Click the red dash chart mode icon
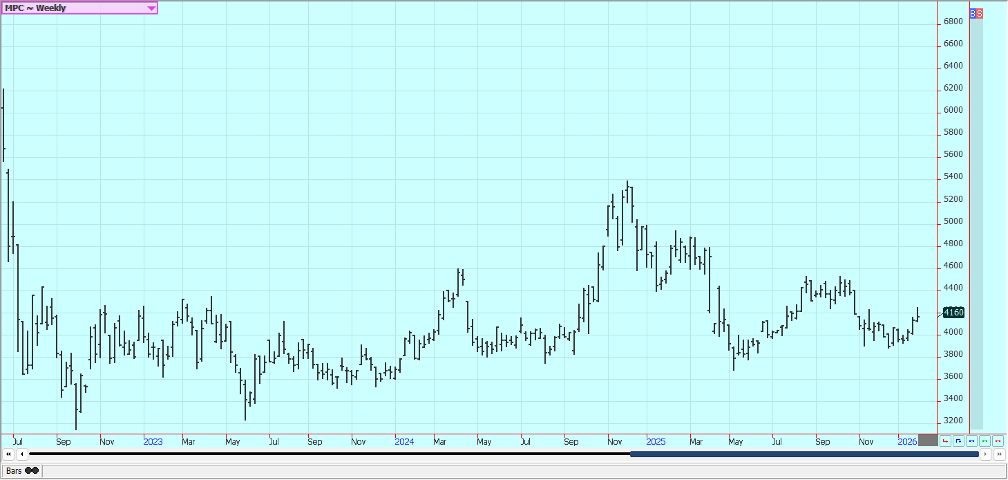The image size is (1008, 480). tap(998, 440)
